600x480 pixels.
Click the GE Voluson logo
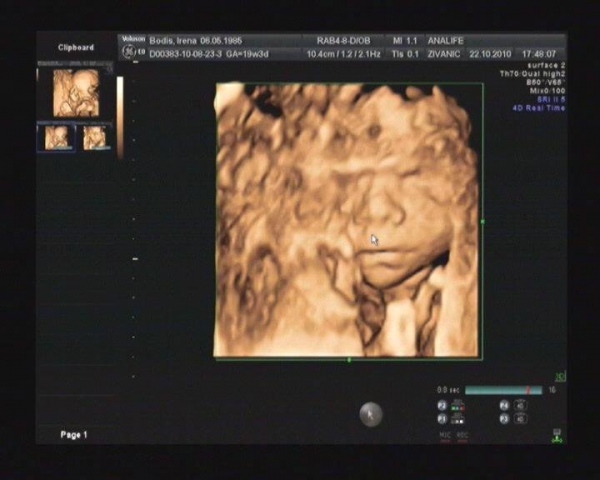(131, 47)
